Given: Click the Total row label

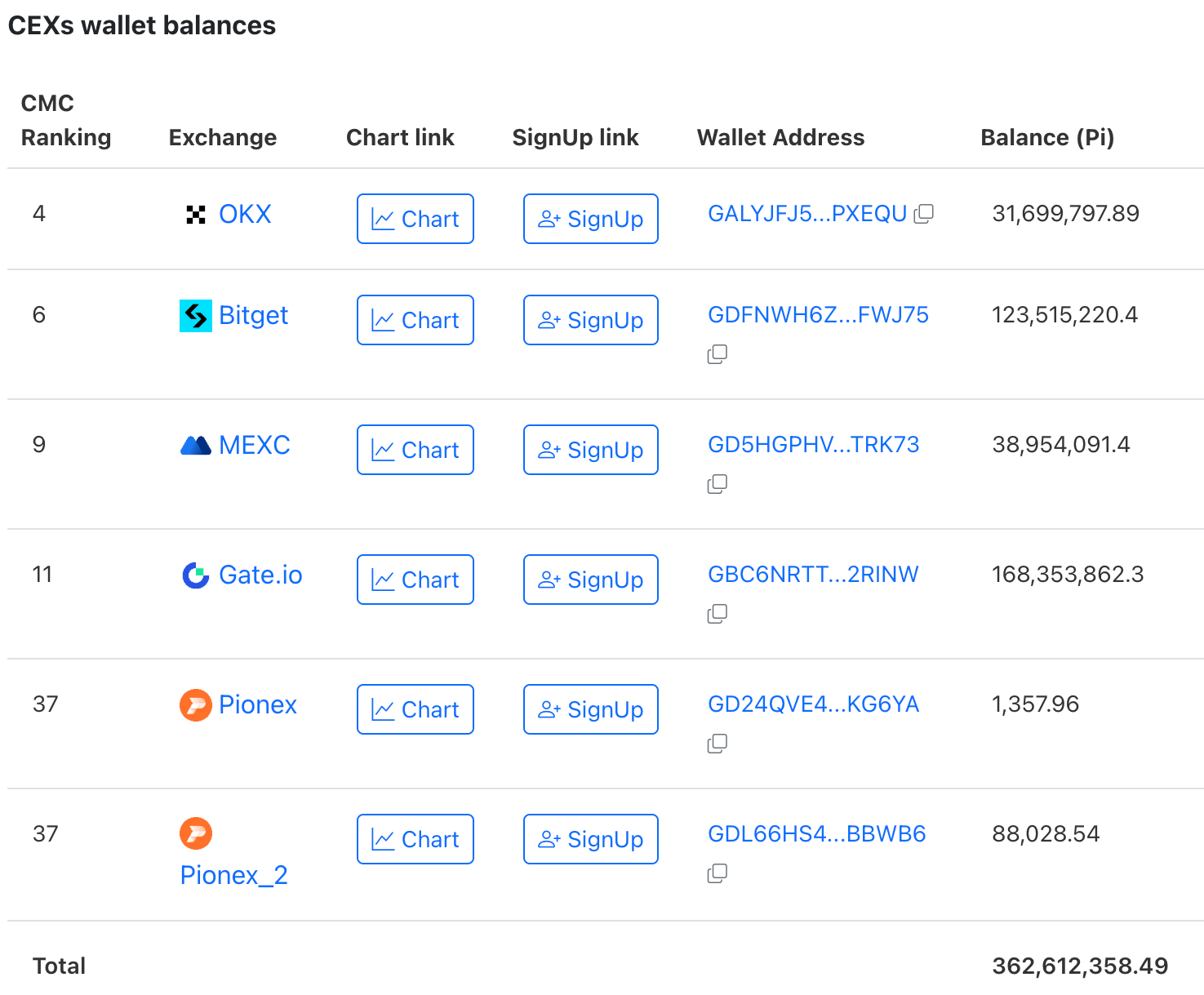Looking at the screenshot, I should (x=59, y=966).
